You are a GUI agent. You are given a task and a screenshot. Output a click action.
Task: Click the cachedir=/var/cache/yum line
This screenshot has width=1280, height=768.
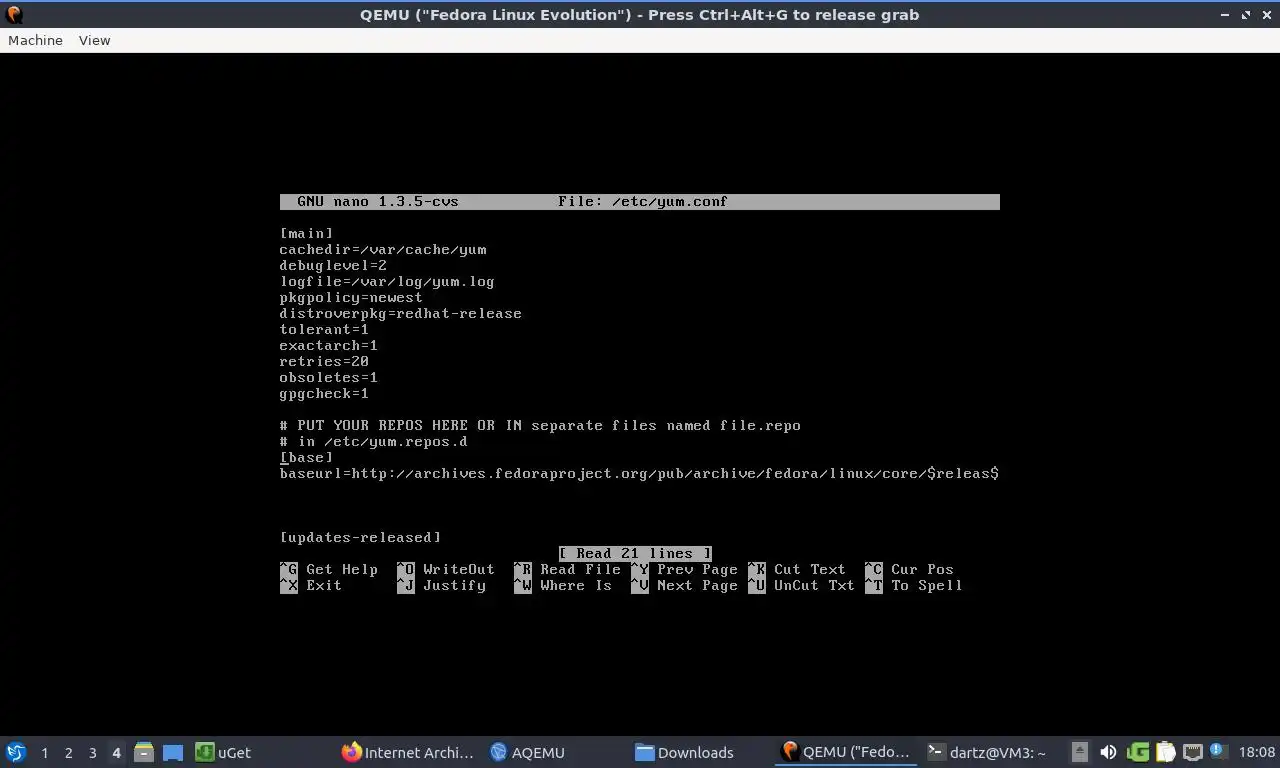(383, 249)
